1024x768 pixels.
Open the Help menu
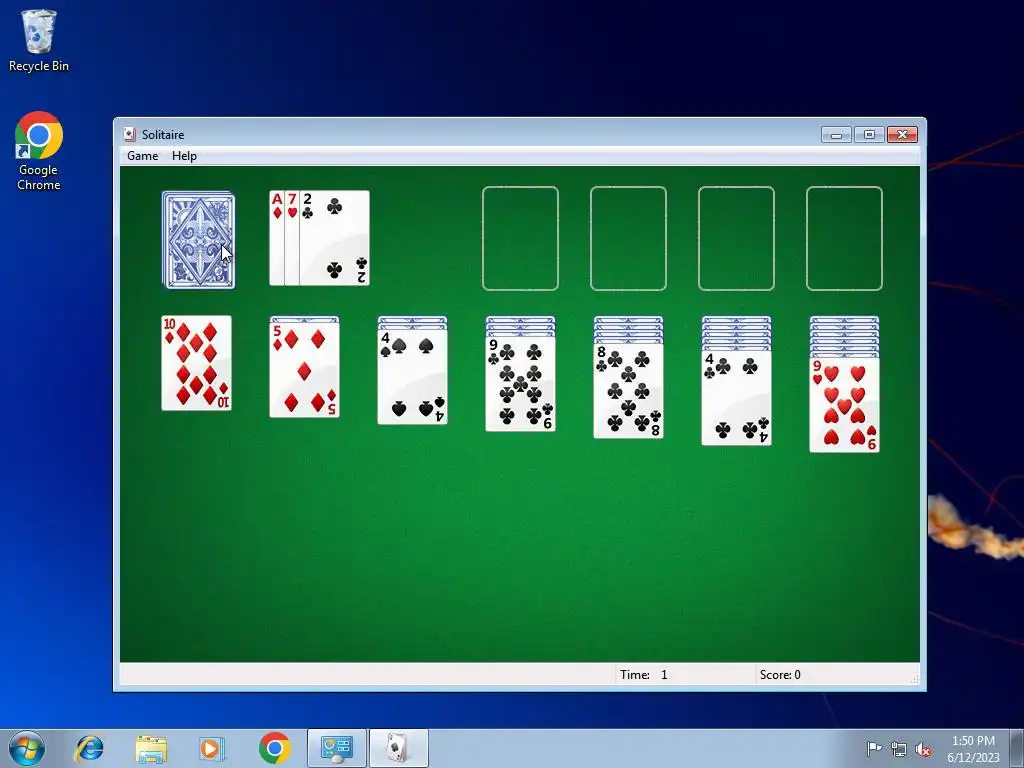184,156
